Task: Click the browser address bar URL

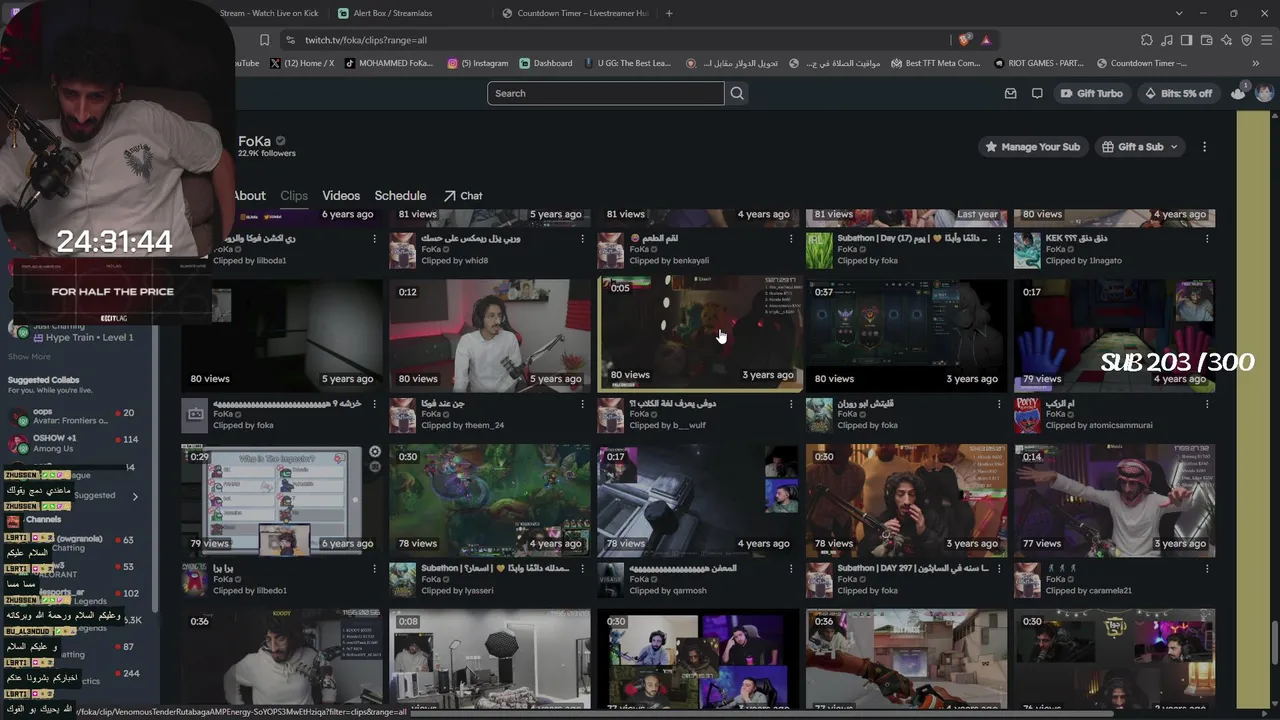Action: [x=366, y=40]
